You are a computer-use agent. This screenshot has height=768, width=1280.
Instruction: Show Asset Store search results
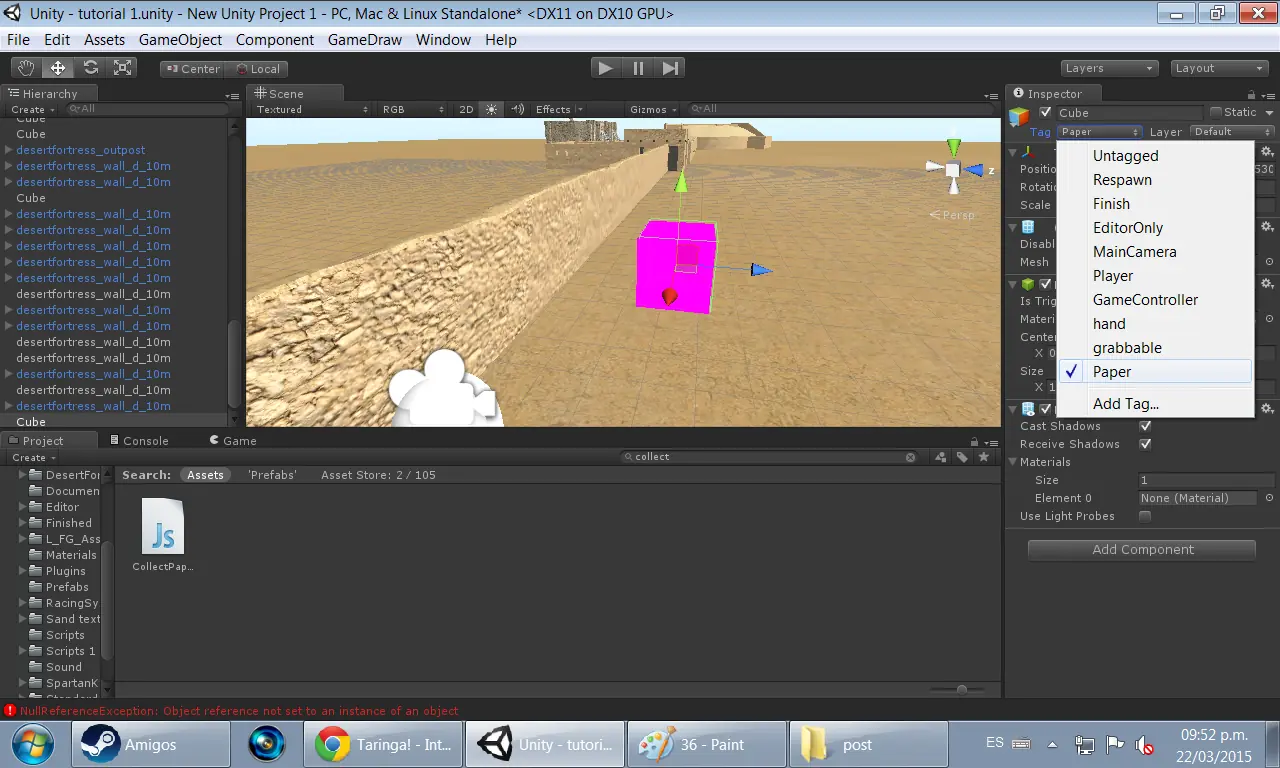[x=378, y=475]
